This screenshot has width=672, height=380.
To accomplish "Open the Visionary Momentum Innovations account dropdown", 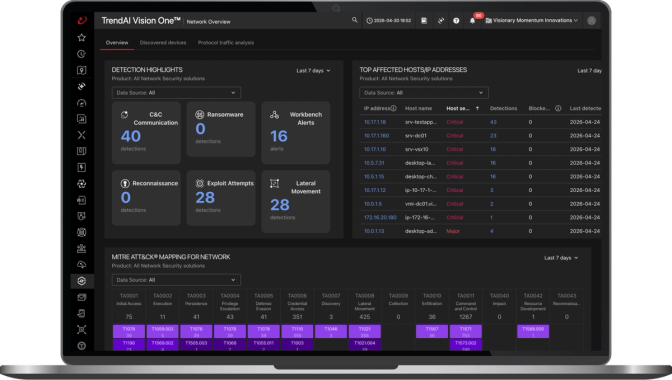I will click(532, 20).
